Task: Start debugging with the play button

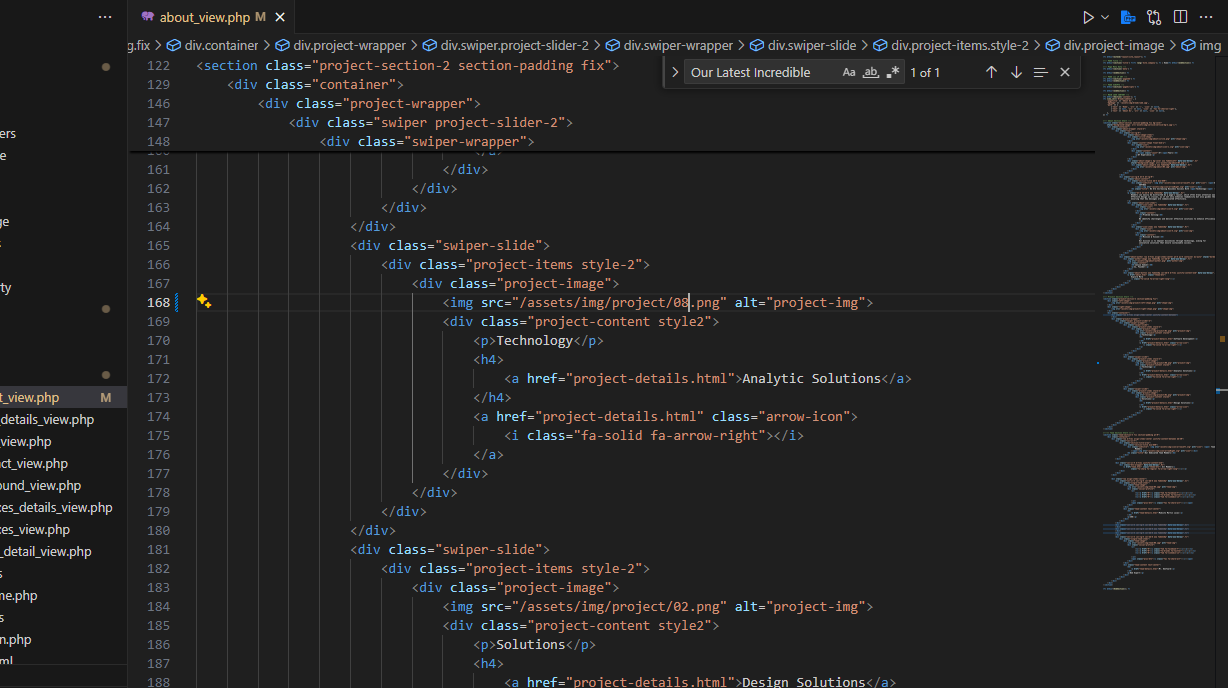Action: click(x=1088, y=17)
